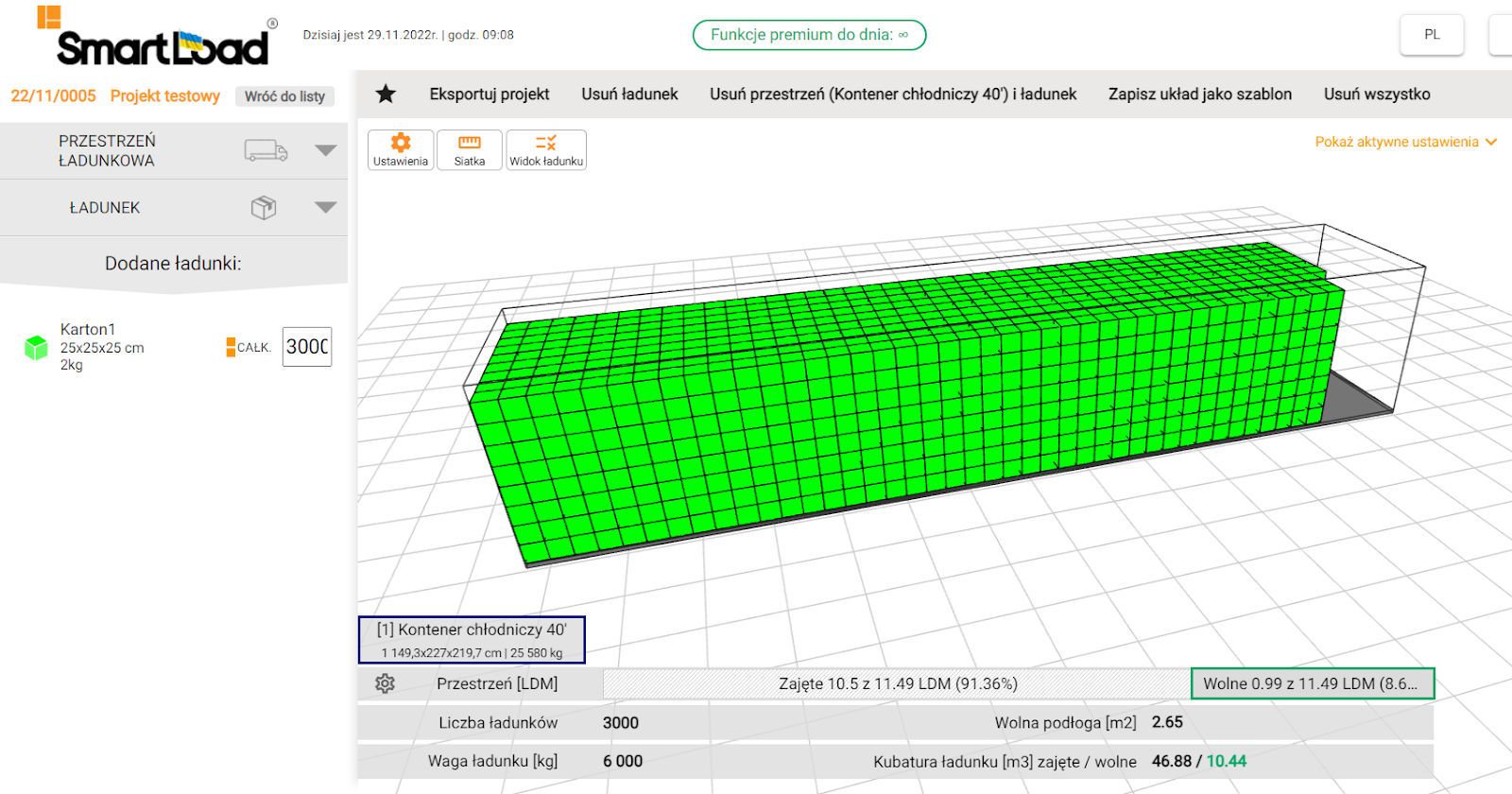Screen dimensions: 1512x794
Task: Click the favorite star icon
Action: pos(386,94)
